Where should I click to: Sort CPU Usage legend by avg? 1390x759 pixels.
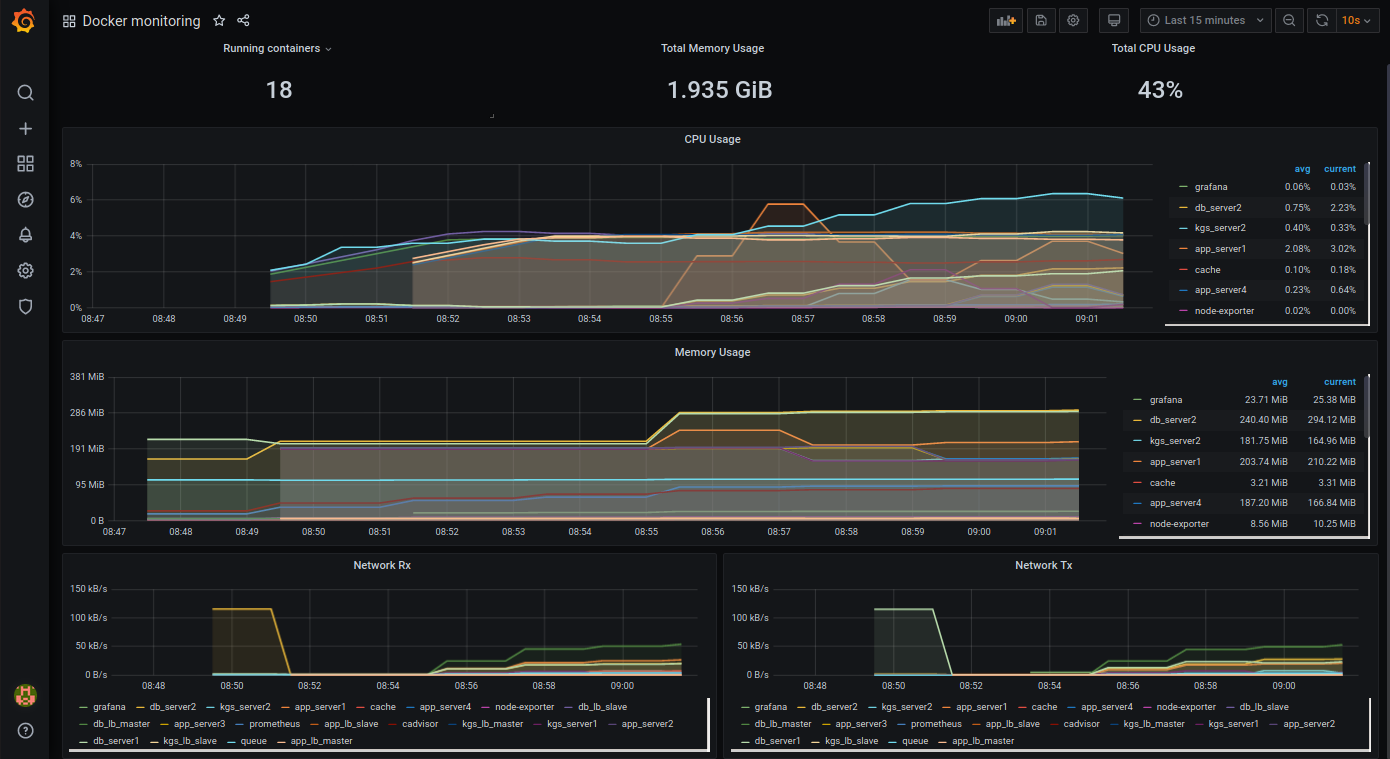(1302, 169)
